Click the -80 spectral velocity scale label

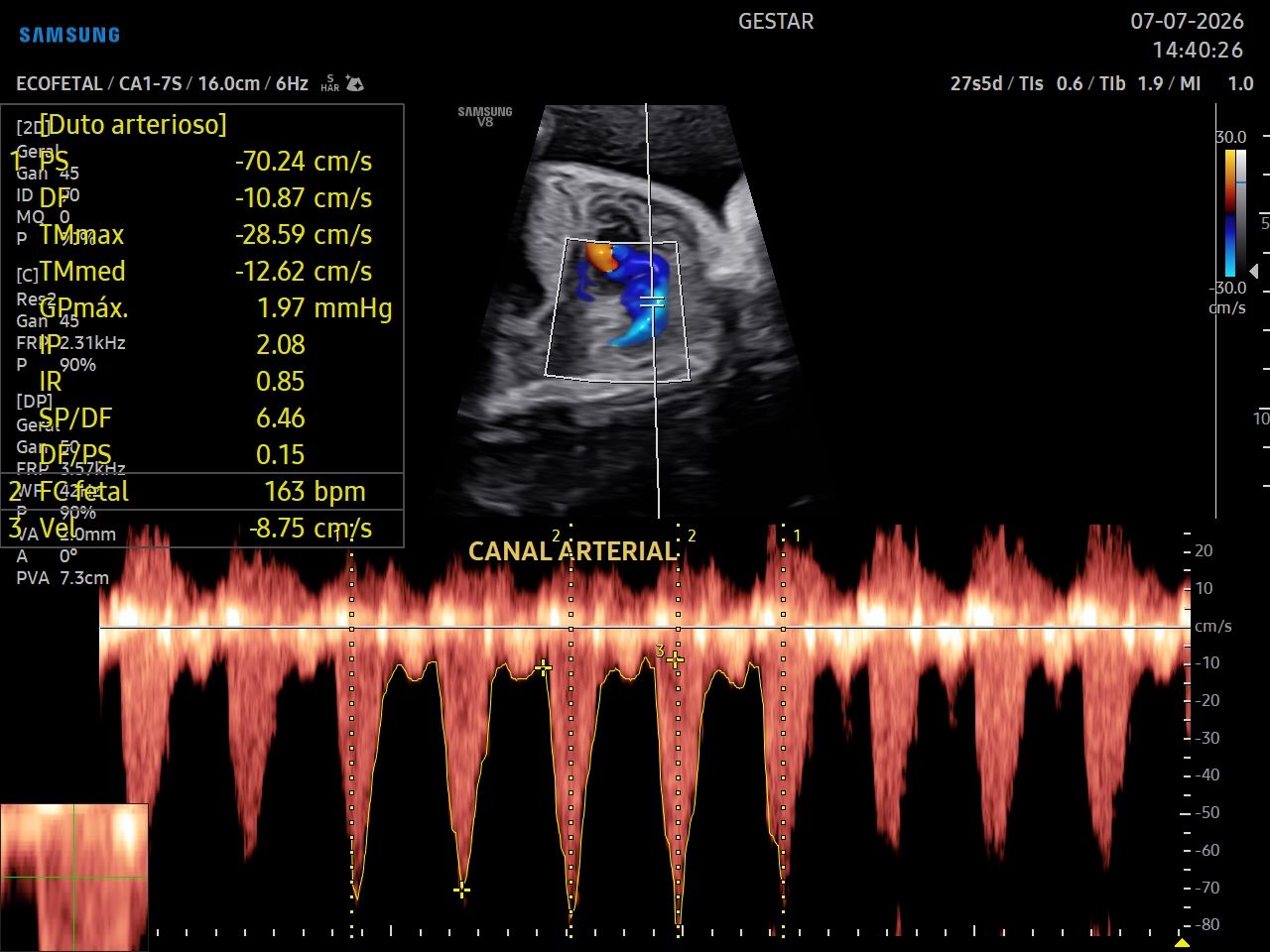pos(1206,924)
